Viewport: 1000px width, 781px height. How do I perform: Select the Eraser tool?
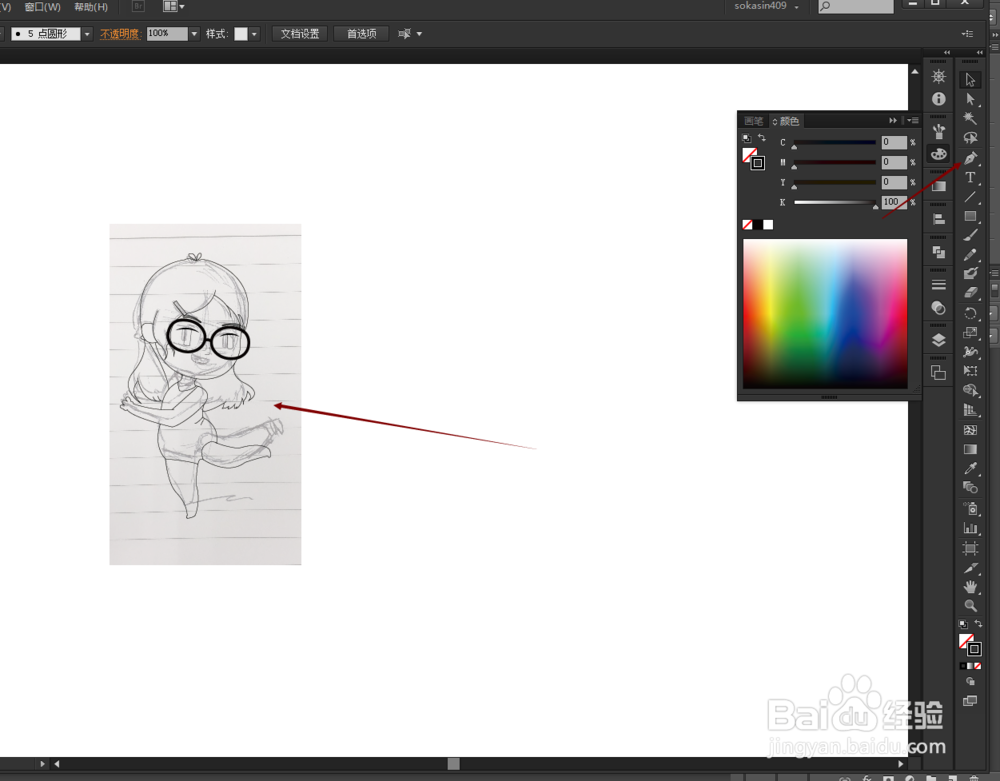coord(970,293)
